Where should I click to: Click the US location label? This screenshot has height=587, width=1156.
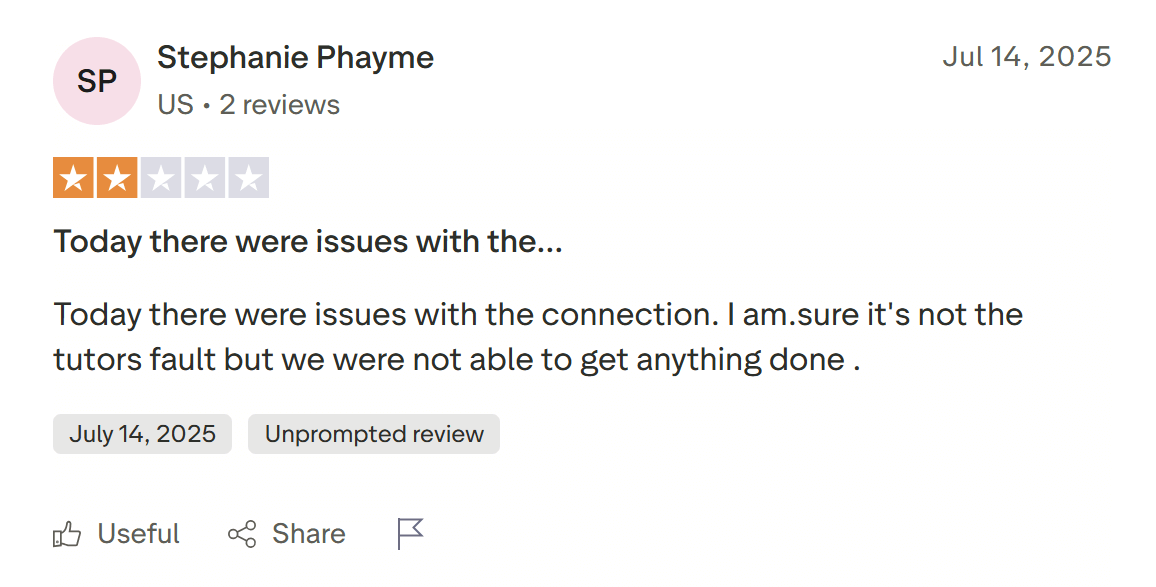(177, 104)
